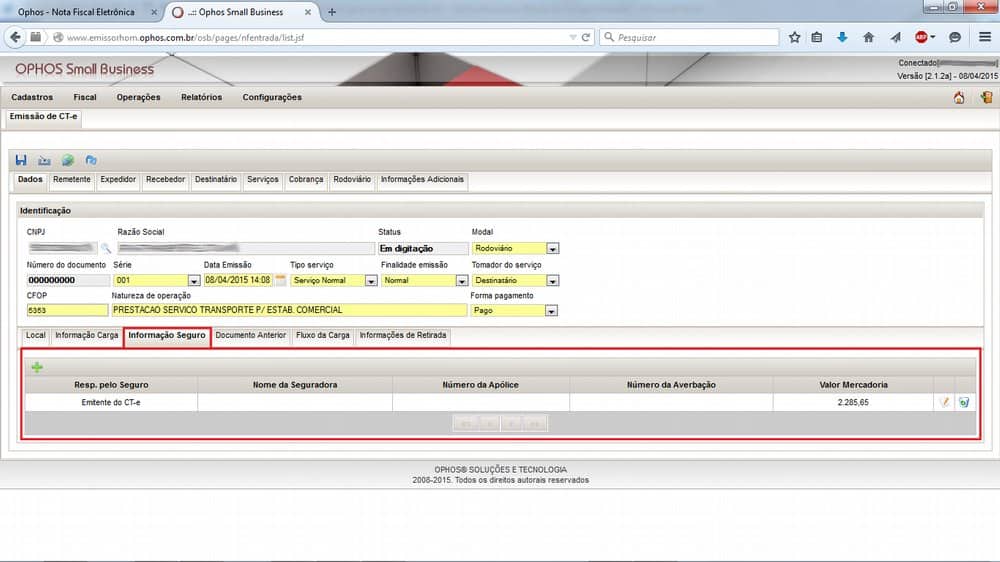Switch to the Rodoviário tab
1000x562 pixels.
352,180
